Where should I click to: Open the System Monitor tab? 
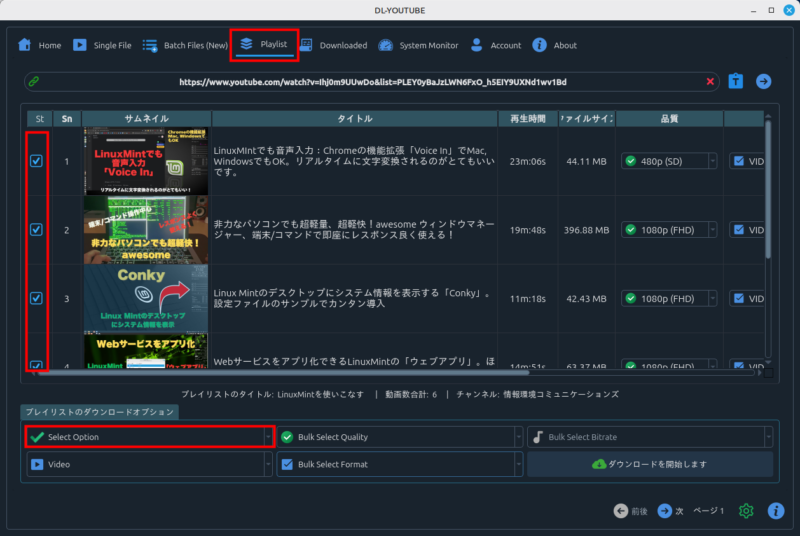click(419, 45)
